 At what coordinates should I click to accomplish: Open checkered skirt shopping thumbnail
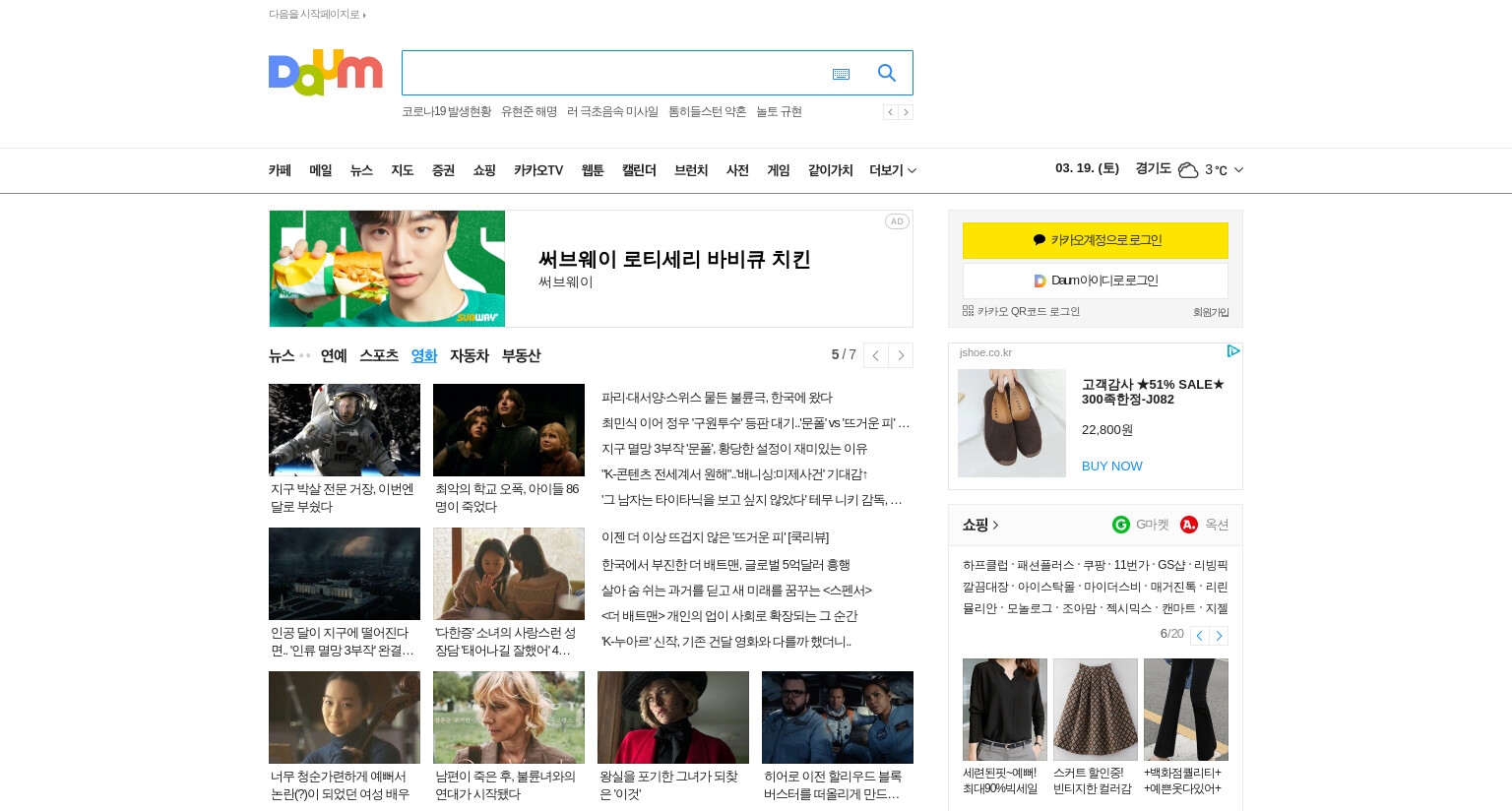tap(1096, 710)
